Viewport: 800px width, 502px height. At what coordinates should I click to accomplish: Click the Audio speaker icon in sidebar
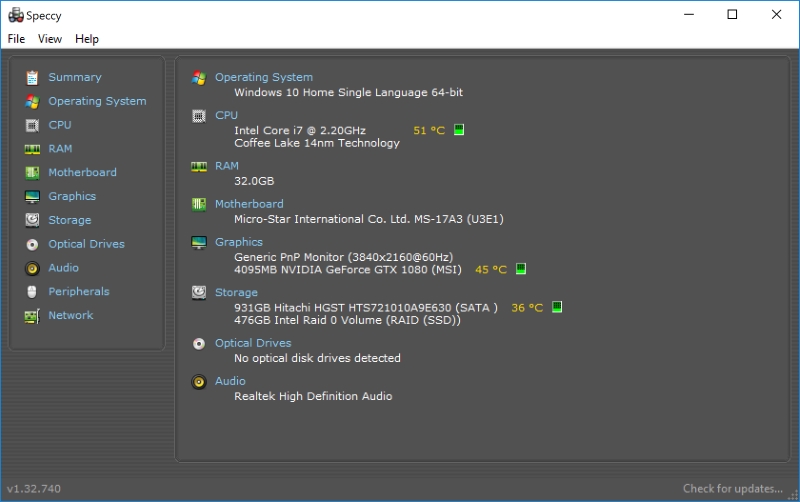pyautogui.click(x=32, y=268)
